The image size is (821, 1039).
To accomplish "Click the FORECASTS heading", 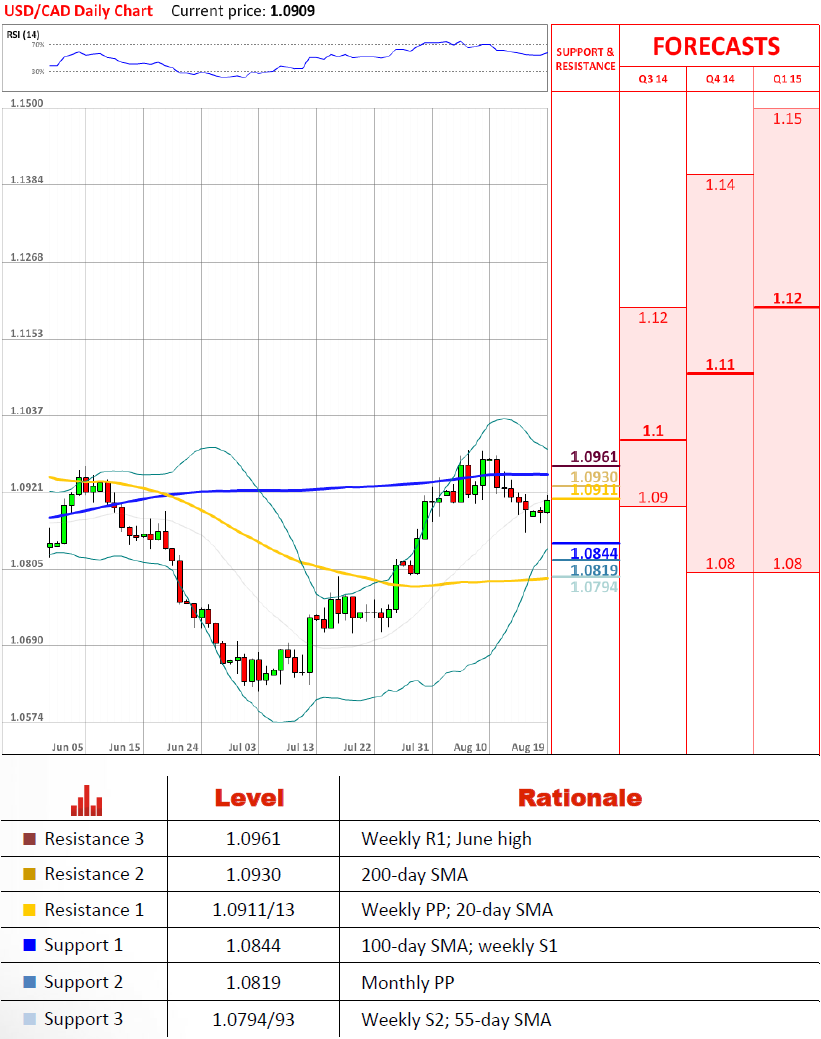I will coord(716,46).
